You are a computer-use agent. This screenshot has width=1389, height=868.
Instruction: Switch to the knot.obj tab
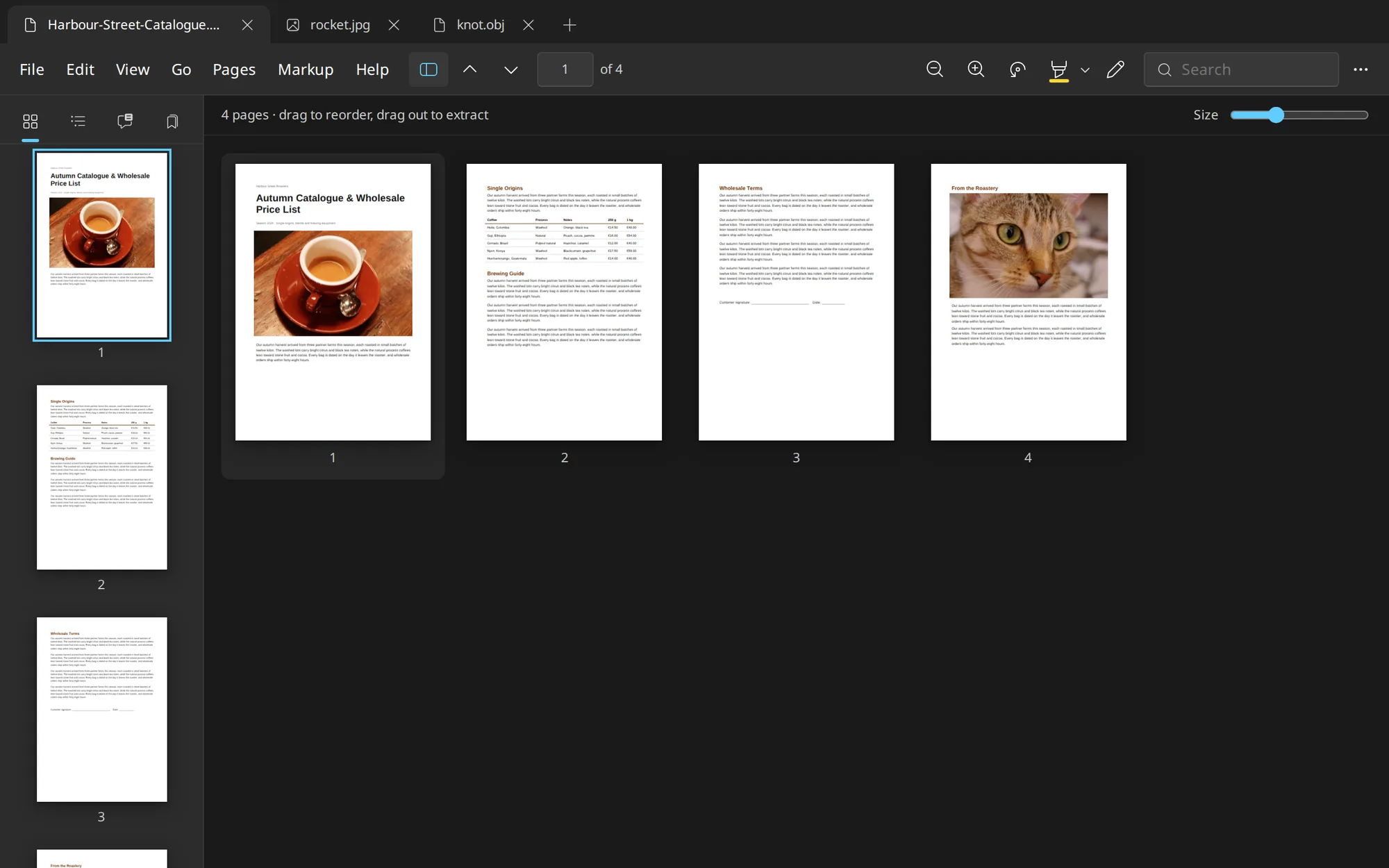[x=480, y=25]
